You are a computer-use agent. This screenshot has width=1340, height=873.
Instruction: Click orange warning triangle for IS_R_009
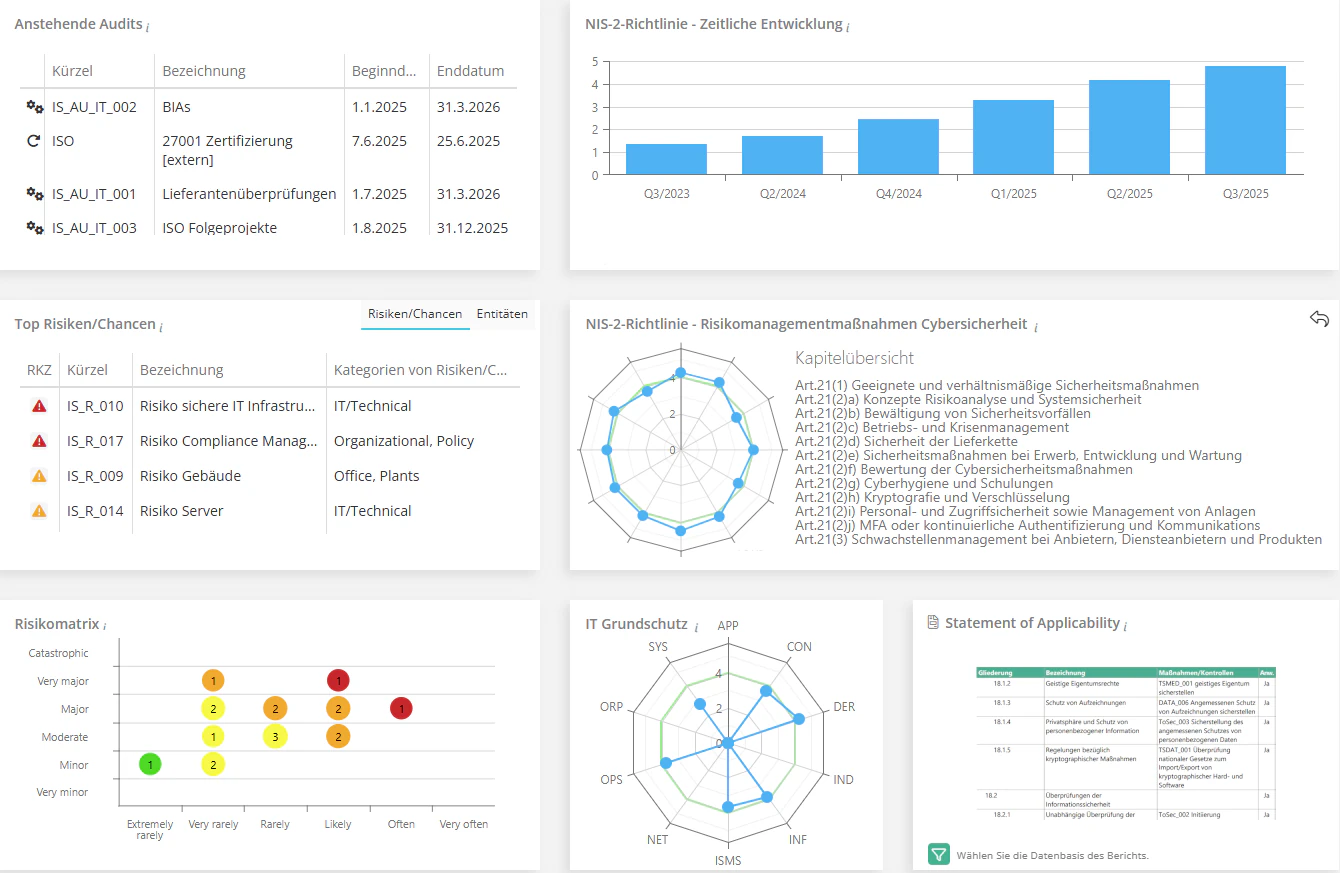point(39,476)
